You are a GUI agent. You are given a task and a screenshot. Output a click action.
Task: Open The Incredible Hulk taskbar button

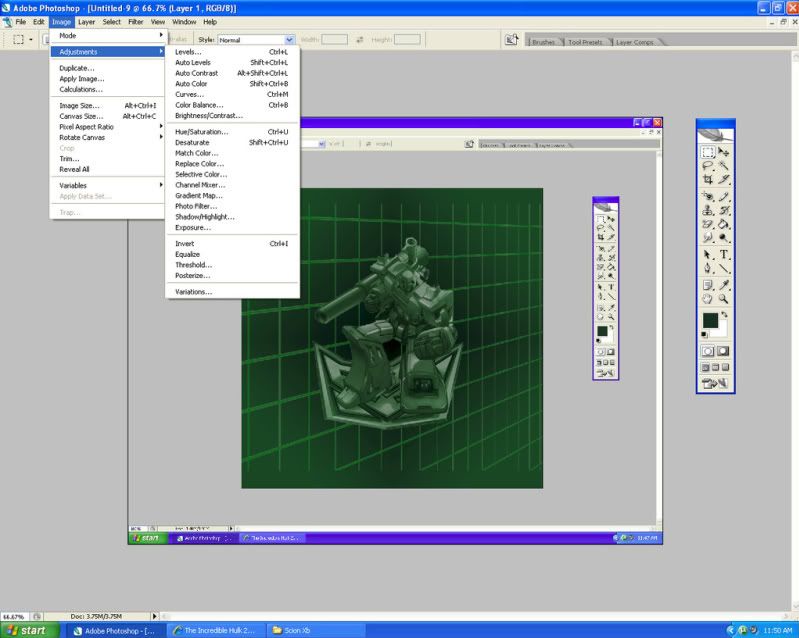pos(214,631)
